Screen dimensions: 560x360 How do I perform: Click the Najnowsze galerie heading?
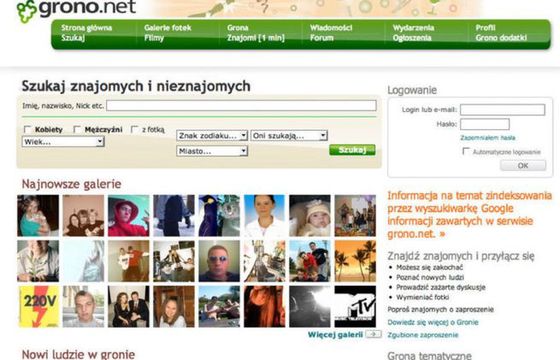71,184
